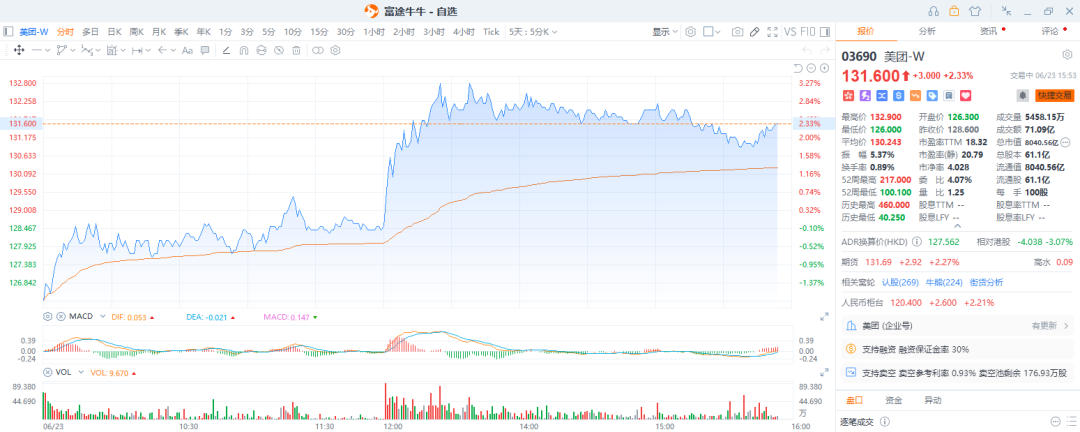Switch to the 资金 bottom tab
The width and height of the screenshot is (1080, 432).
point(894,400)
